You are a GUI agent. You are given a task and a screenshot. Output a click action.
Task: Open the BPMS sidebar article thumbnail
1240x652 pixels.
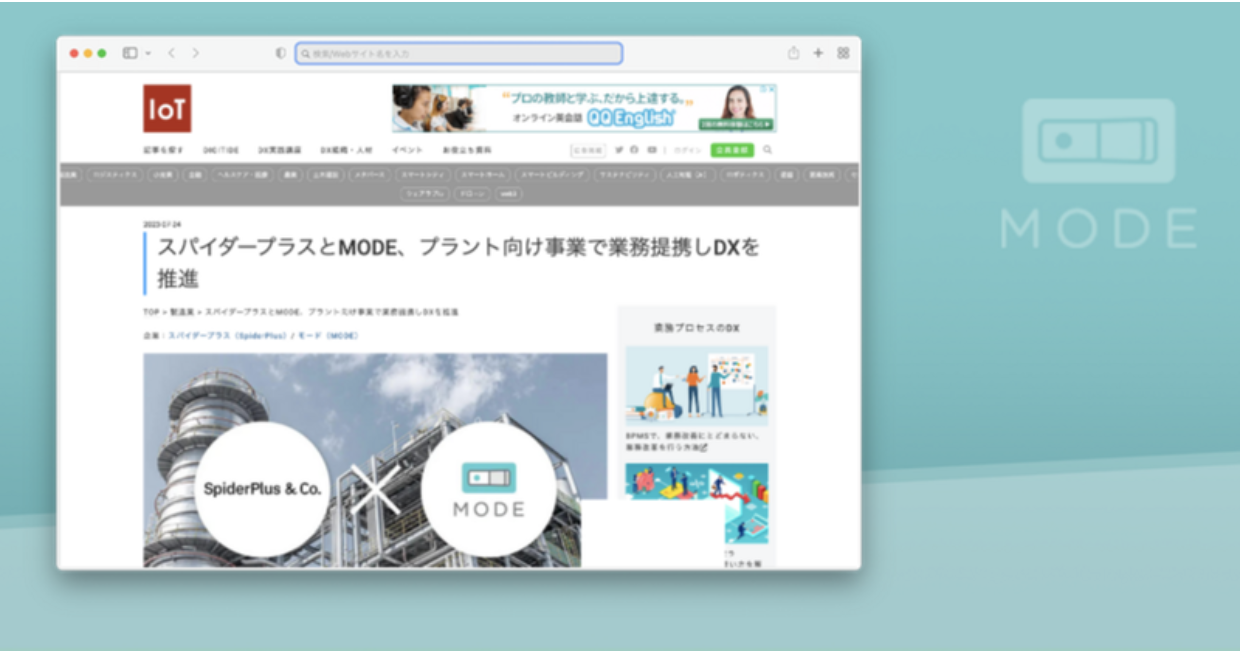click(x=696, y=386)
